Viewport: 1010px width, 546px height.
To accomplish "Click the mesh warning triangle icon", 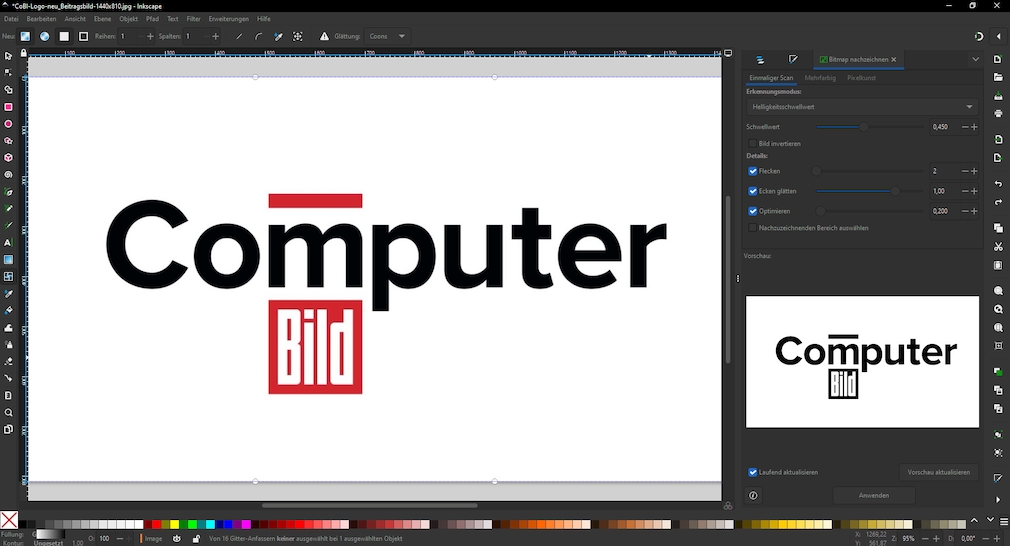I will (x=324, y=37).
